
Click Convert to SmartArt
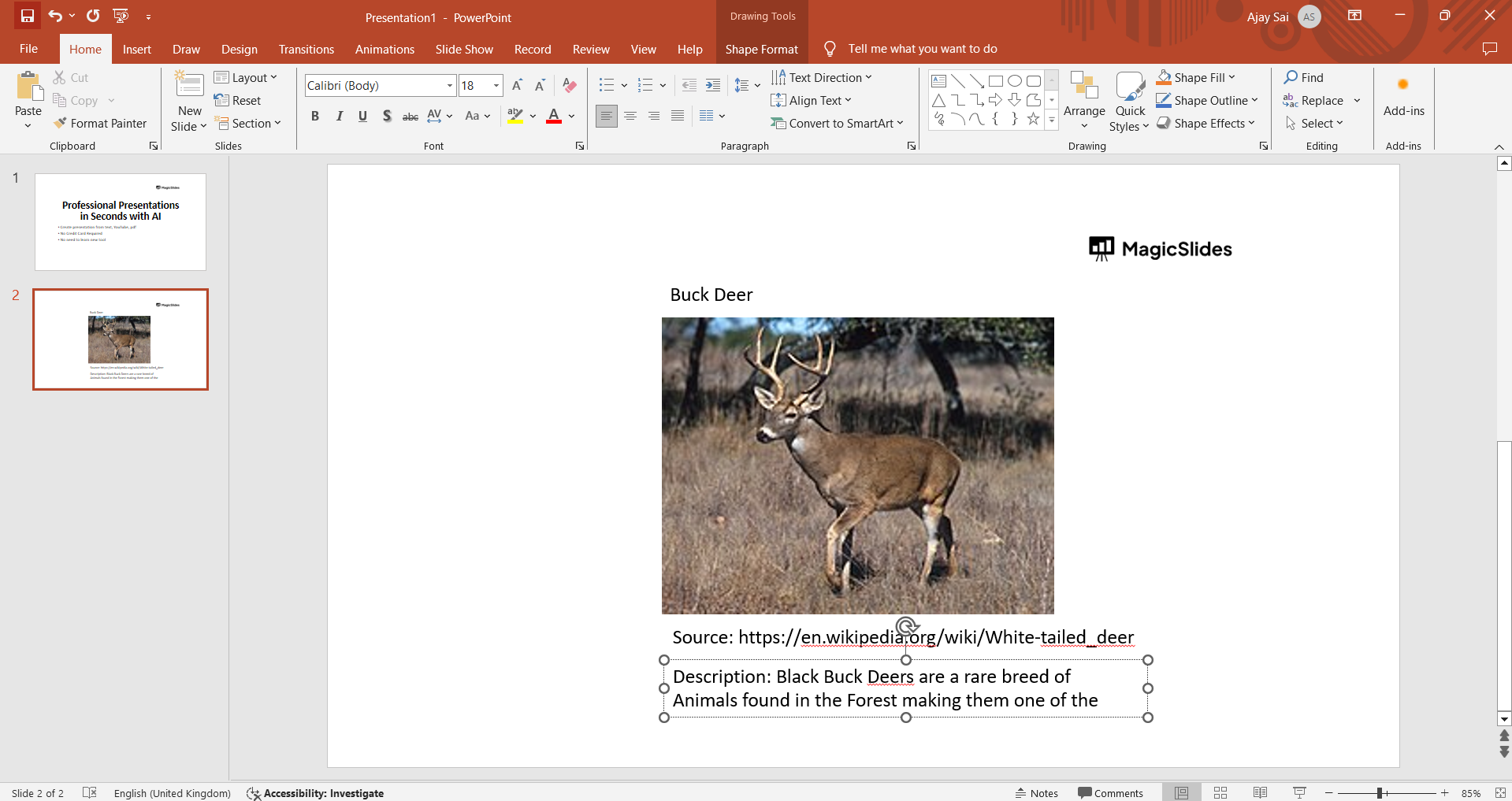pos(837,123)
